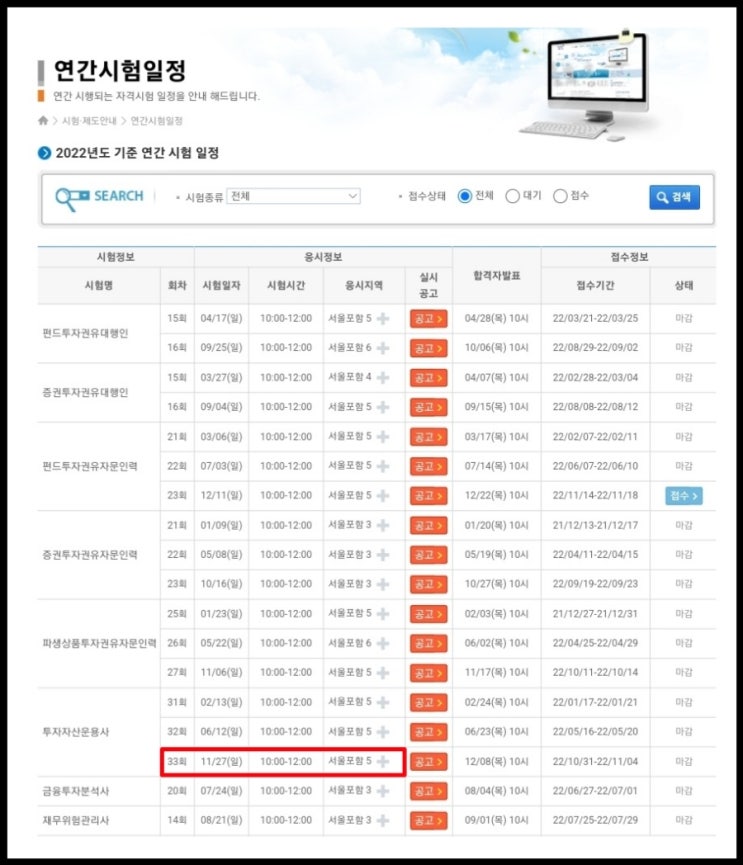This screenshot has height=865, width=743.
Task: Open 공고 for 05/08 exam row
Action: (x=429, y=555)
